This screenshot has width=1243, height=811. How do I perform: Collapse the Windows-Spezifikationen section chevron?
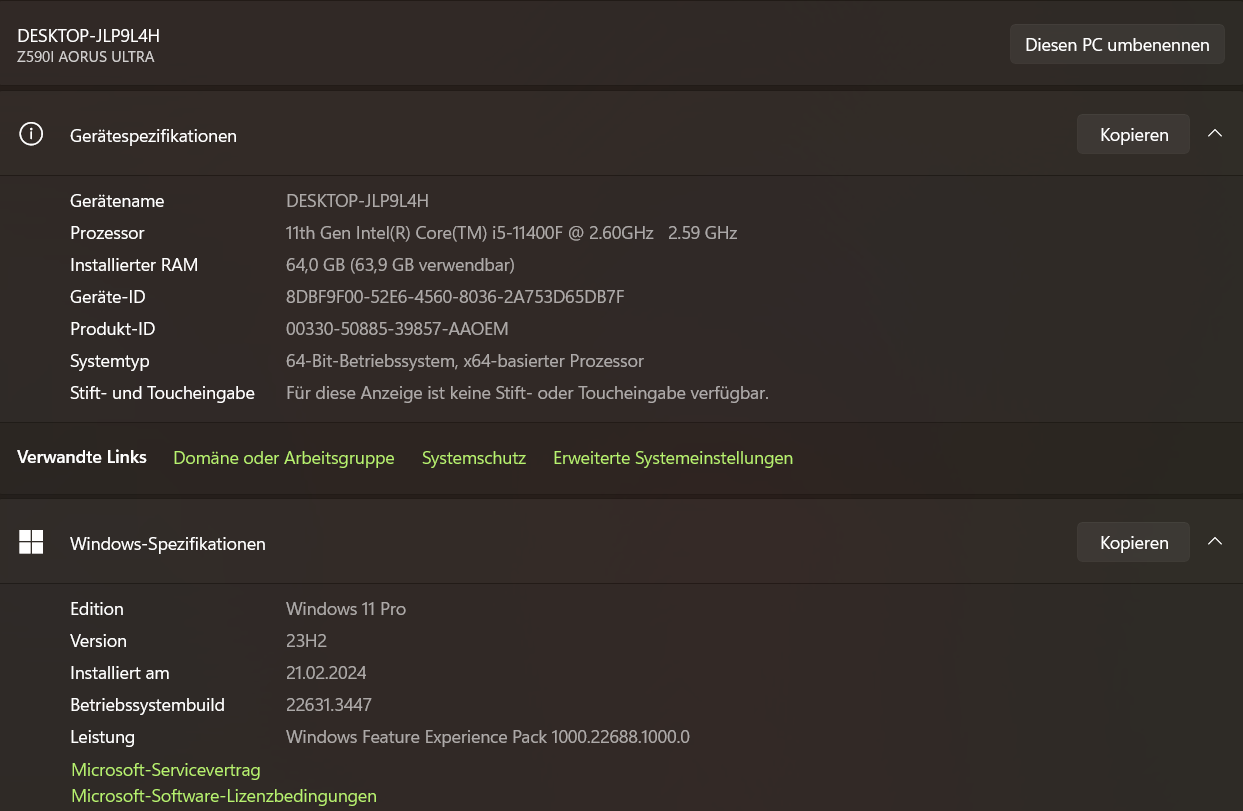pyautogui.click(x=1215, y=542)
